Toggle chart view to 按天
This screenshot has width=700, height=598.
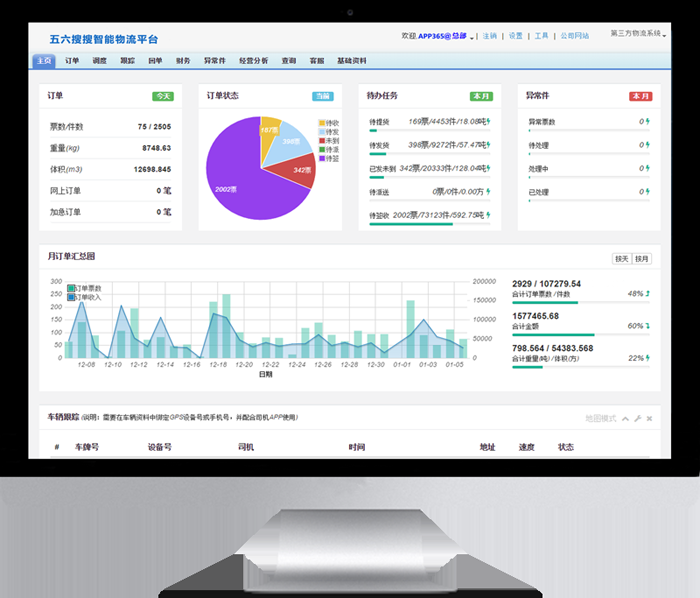pyautogui.click(x=621, y=259)
